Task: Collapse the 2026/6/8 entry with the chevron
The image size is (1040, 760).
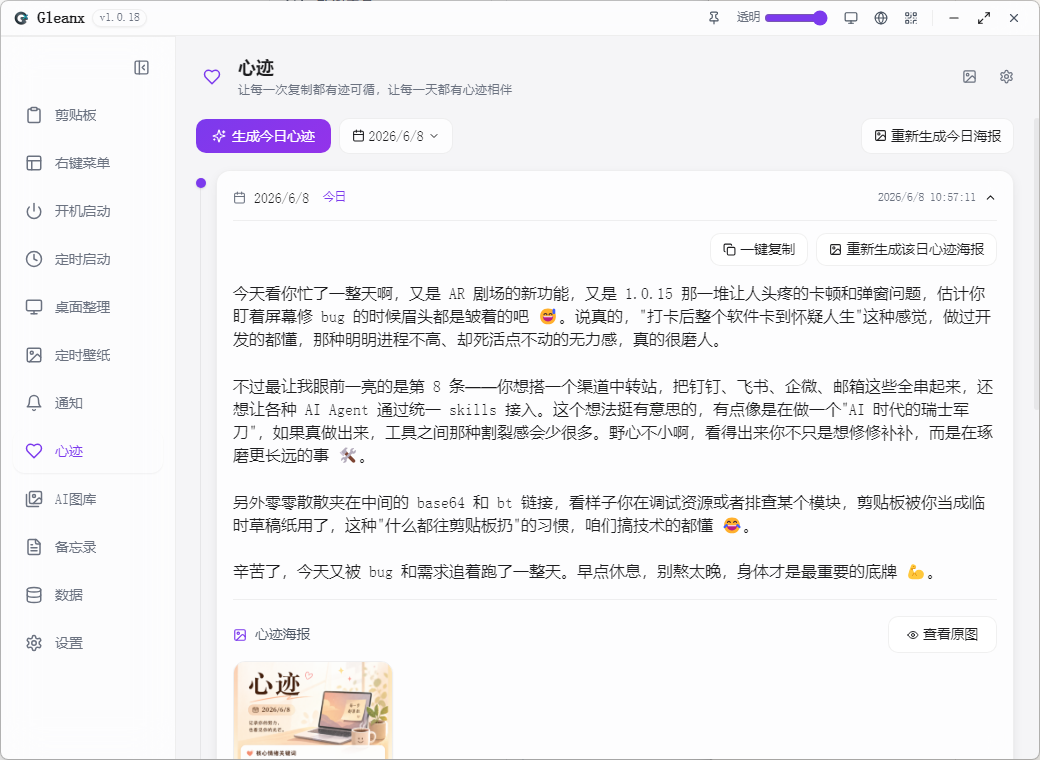Action: pyautogui.click(x=990, y=198)
